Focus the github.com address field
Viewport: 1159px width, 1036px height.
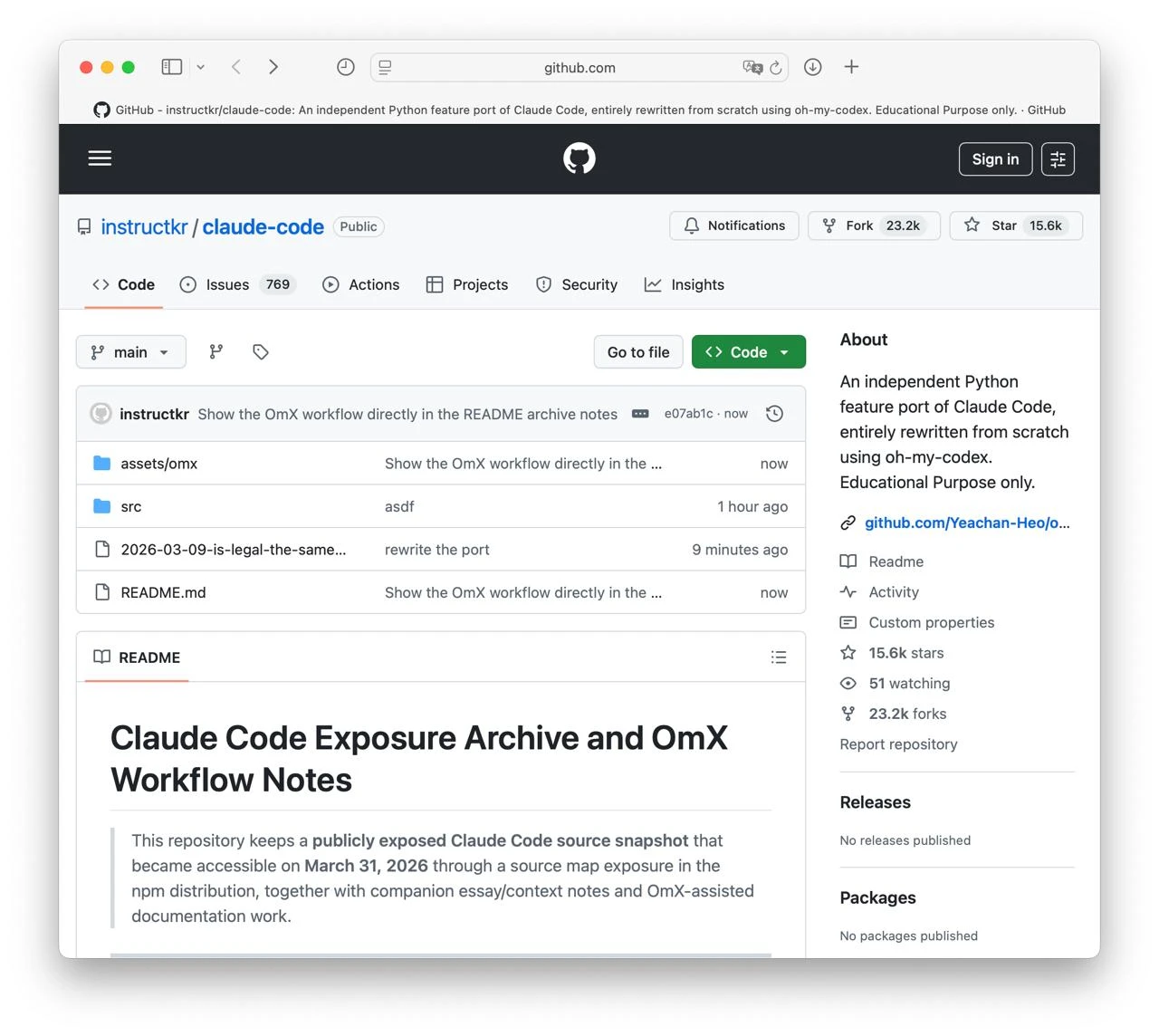[x=579, y=68]
